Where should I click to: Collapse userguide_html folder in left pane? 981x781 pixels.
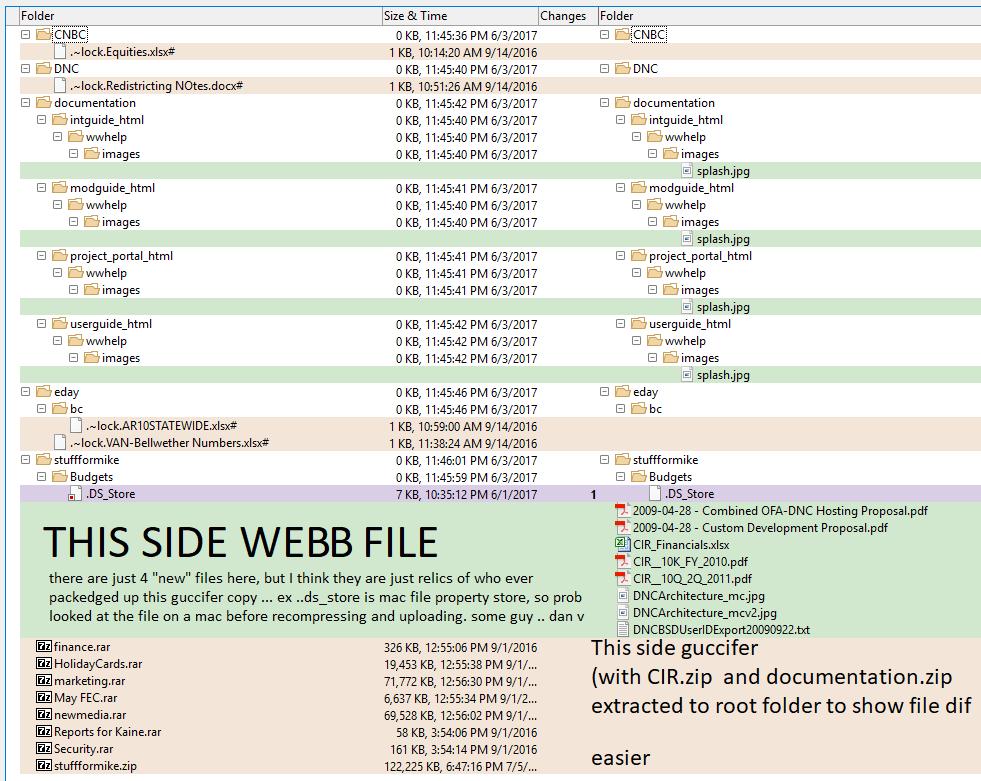click(41, 324)
